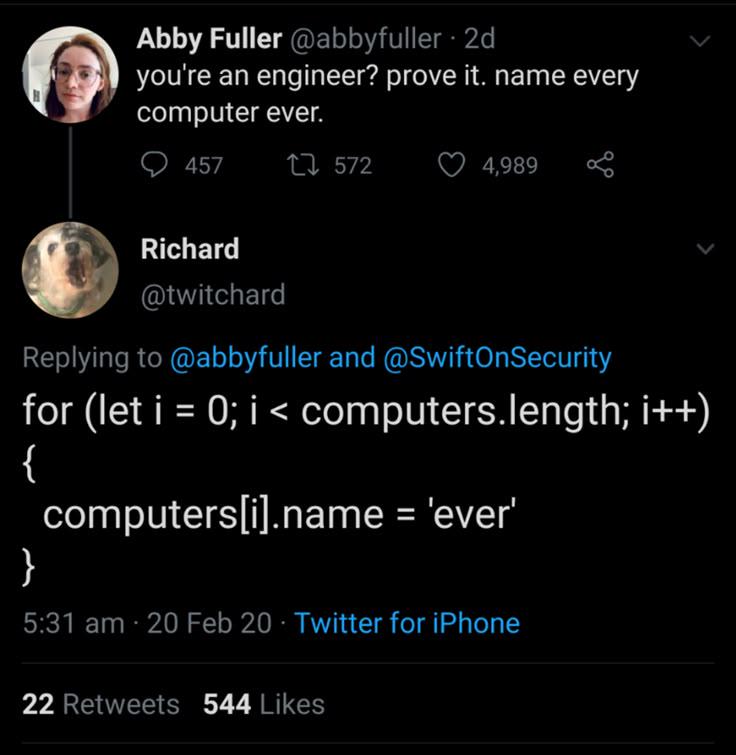
Task: View the 22 Retweets list
Action: click(101, 704)
